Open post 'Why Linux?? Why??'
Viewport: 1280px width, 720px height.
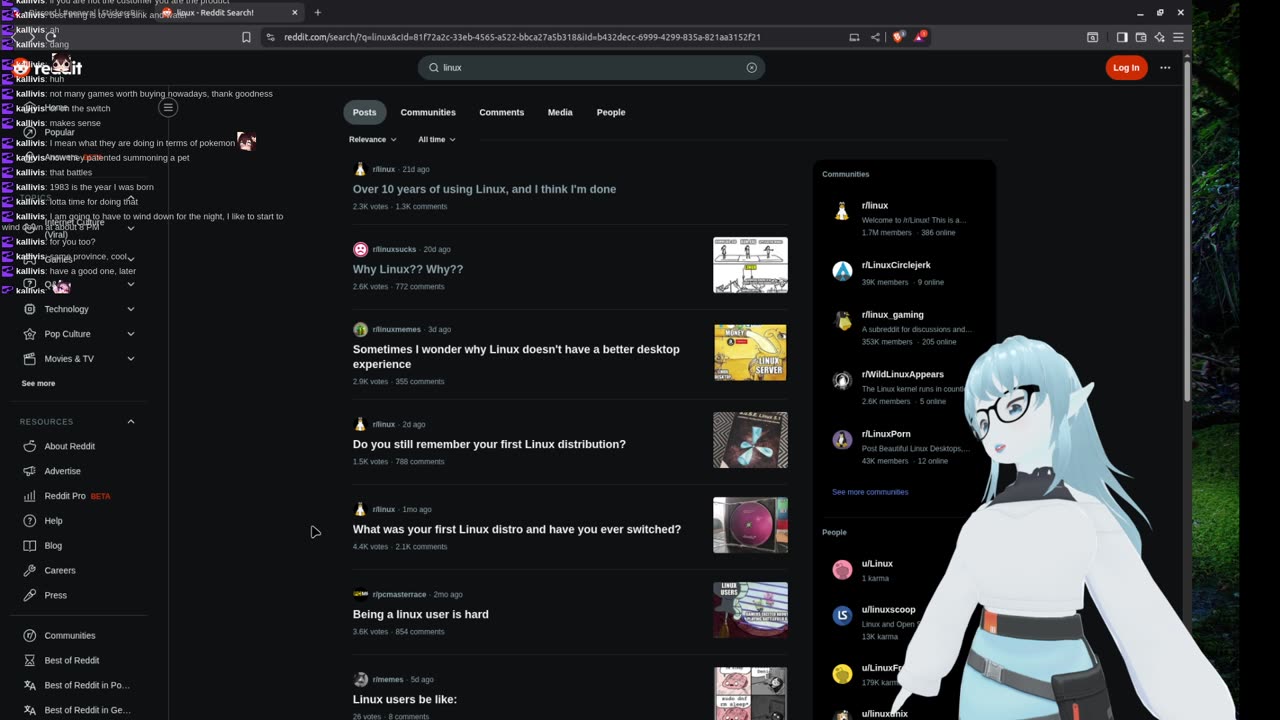click(408, 269)
